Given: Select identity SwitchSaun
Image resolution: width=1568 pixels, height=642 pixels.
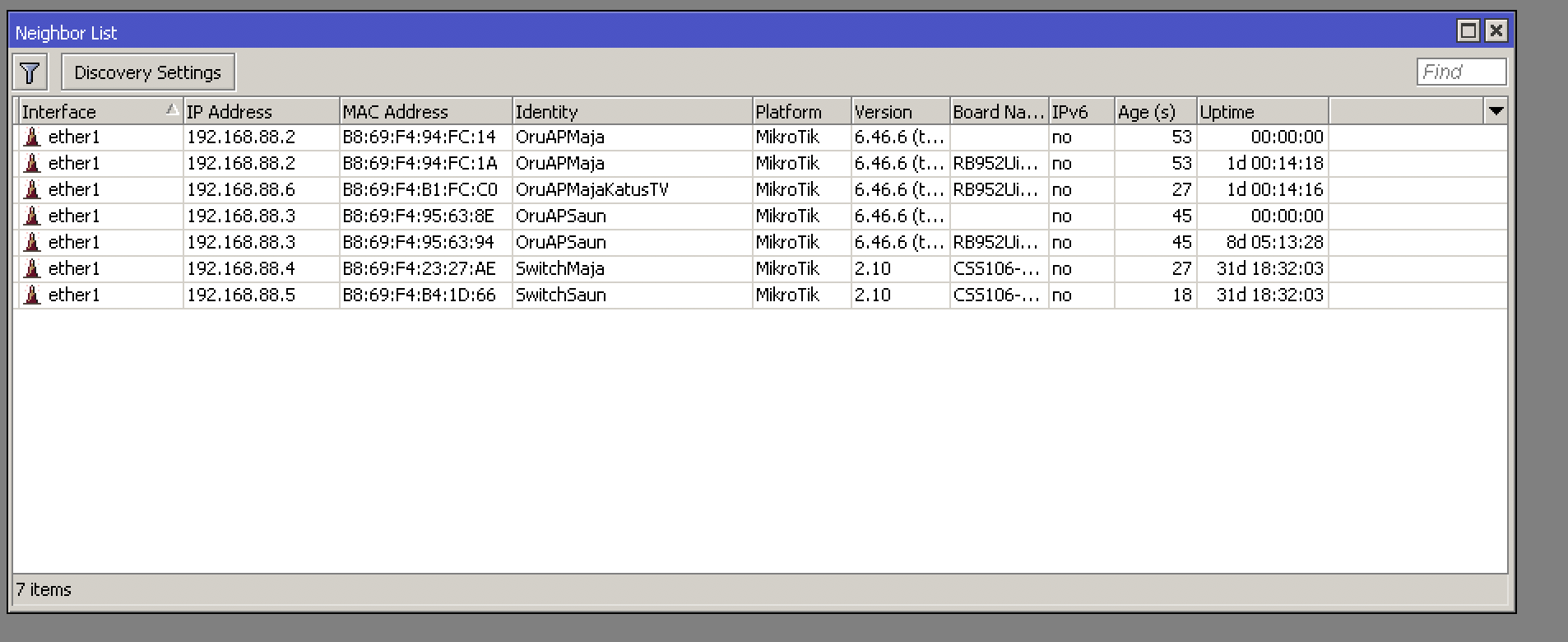Looking at the screenshot, I should [x=560, y=295].
